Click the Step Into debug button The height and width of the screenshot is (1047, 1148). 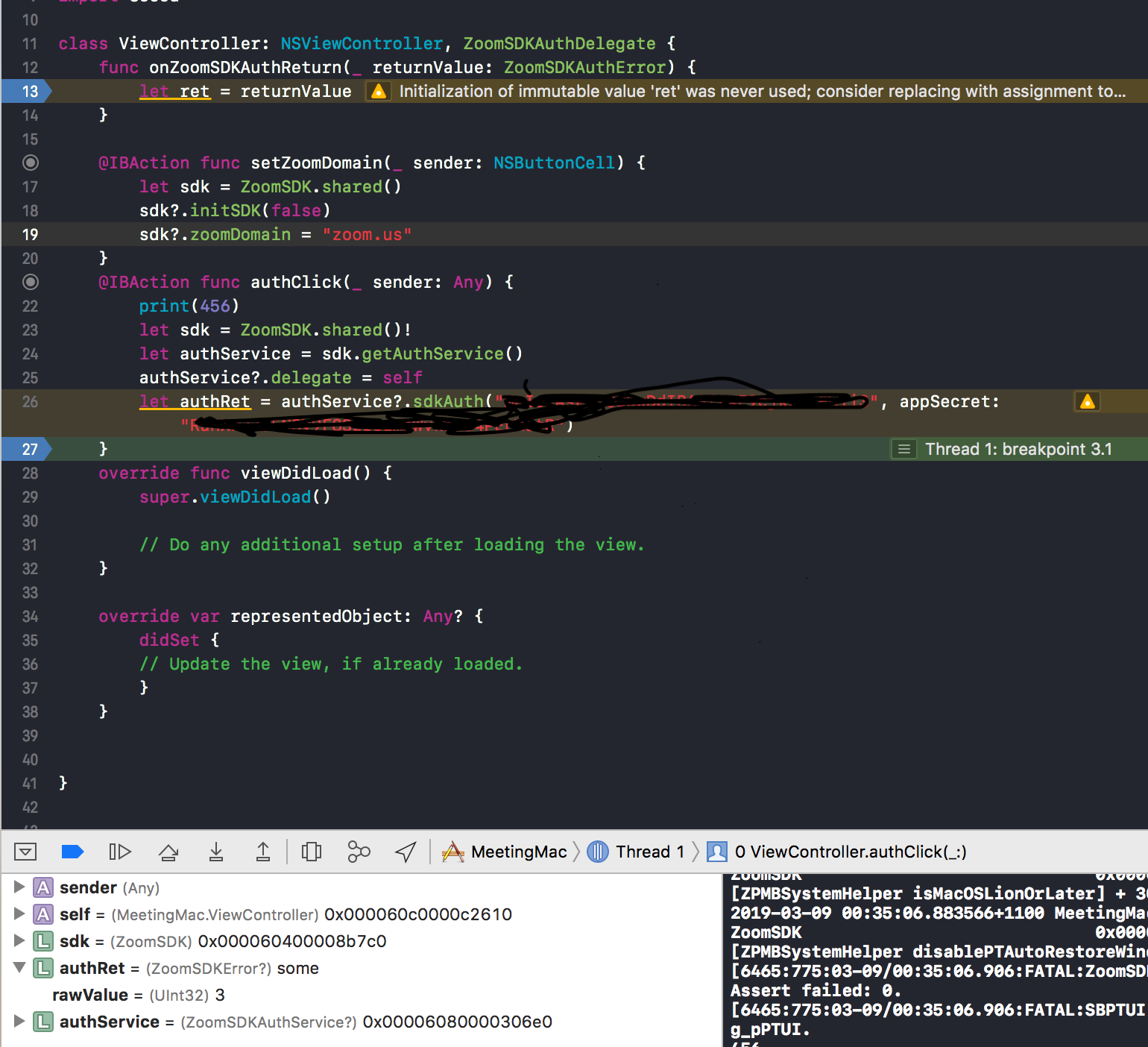pos(216,852)
